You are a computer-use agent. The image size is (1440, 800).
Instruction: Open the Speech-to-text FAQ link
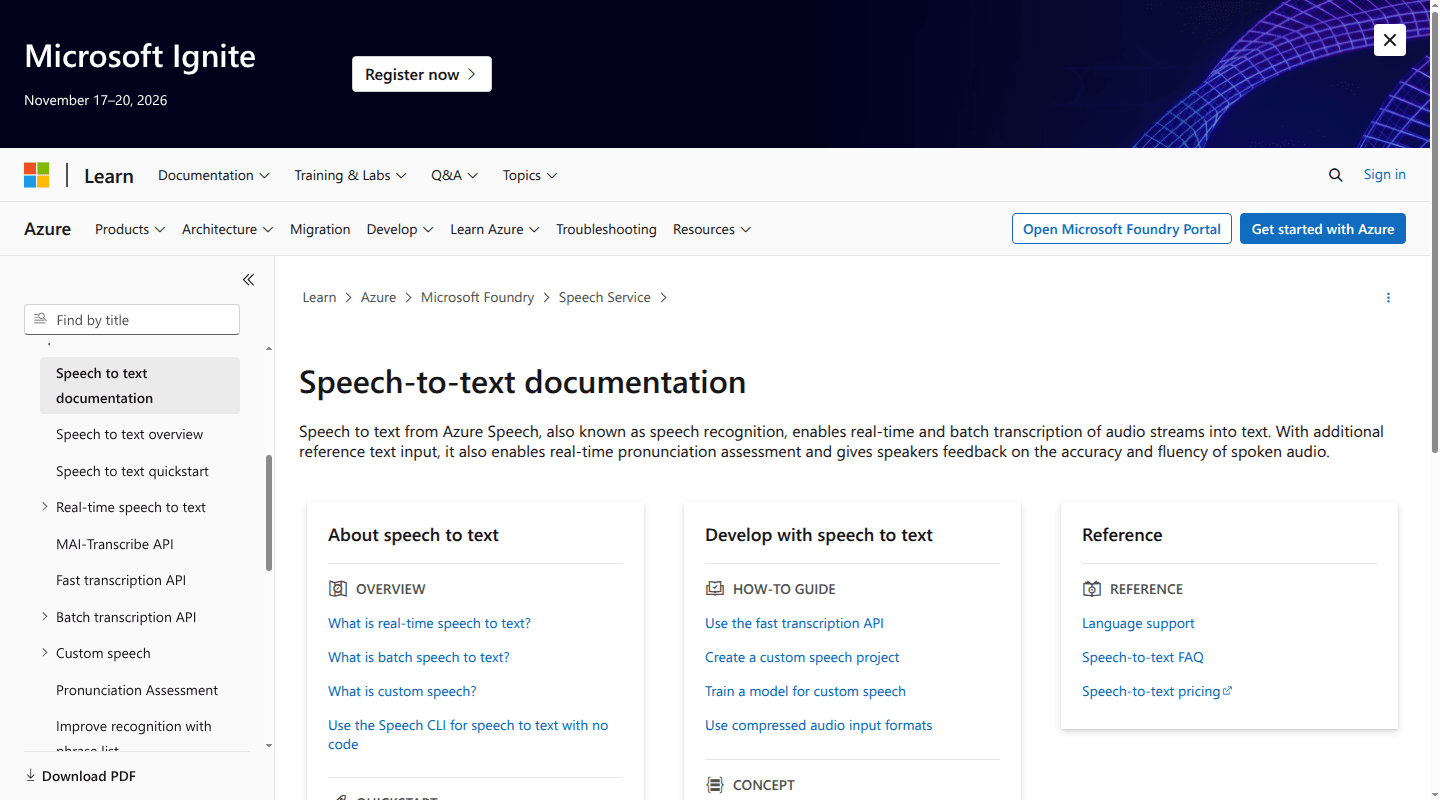point(1143,657)
